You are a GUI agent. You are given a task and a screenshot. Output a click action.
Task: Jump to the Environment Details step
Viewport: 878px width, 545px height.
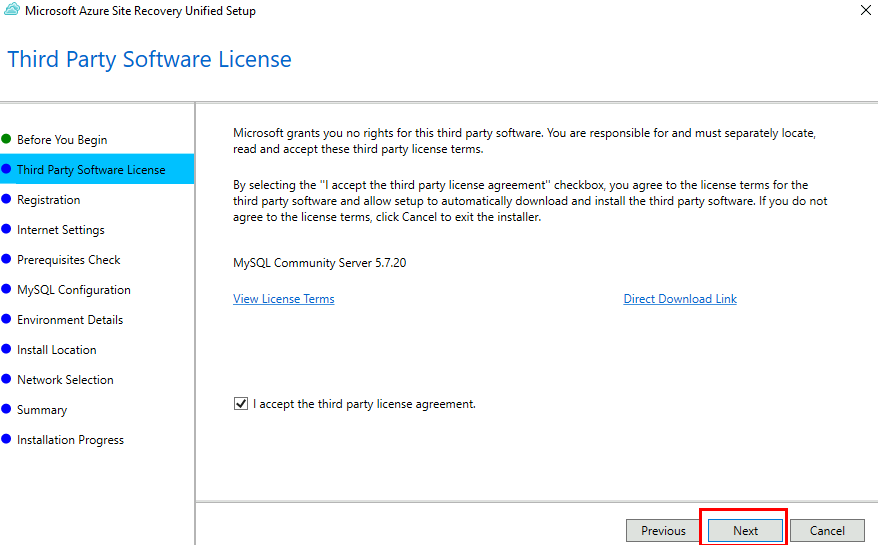pyautogui.click(x=70, y=319)
